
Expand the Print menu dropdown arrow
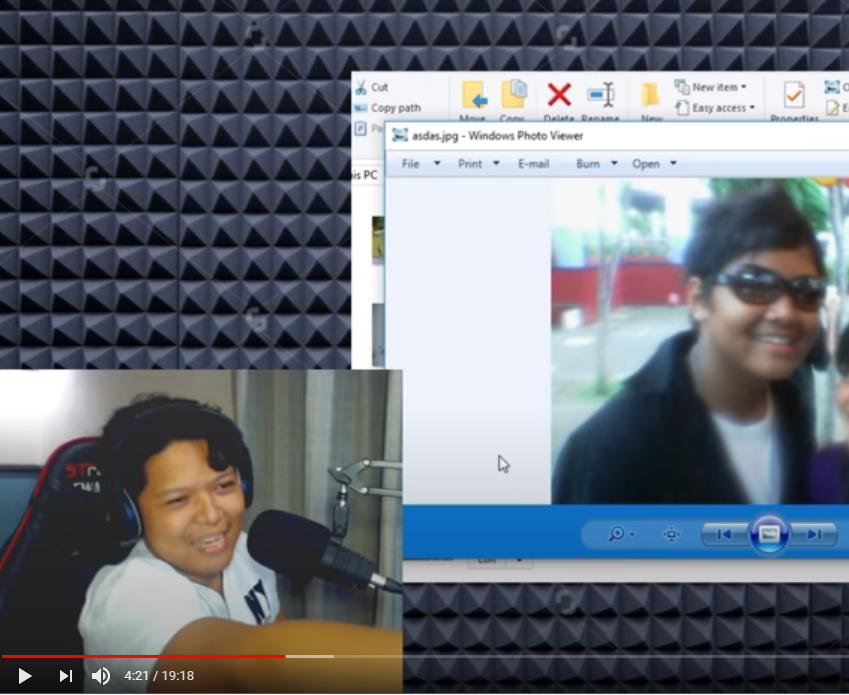point(496,163)
